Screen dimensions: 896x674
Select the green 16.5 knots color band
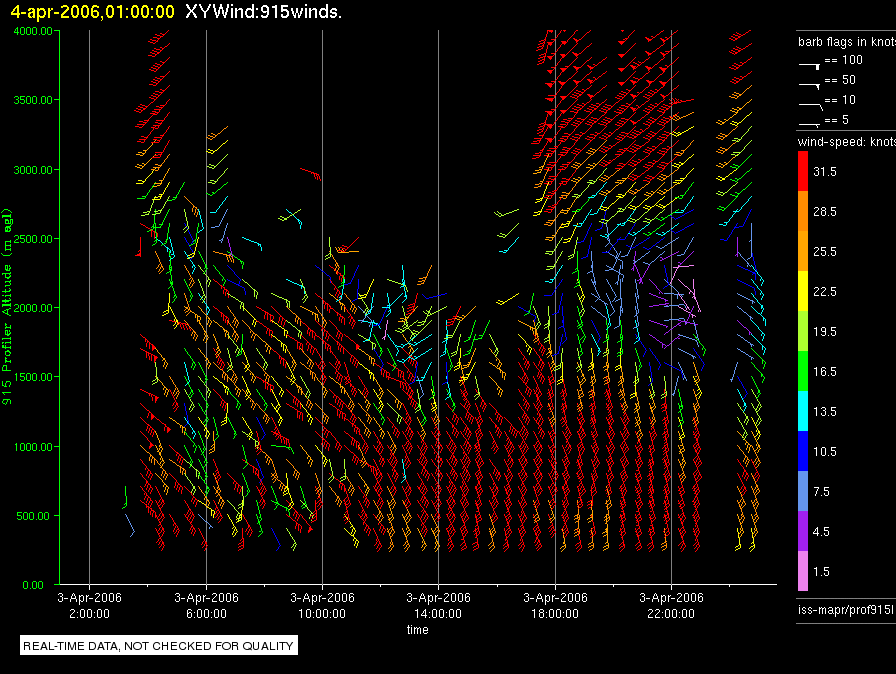[803, 371]
